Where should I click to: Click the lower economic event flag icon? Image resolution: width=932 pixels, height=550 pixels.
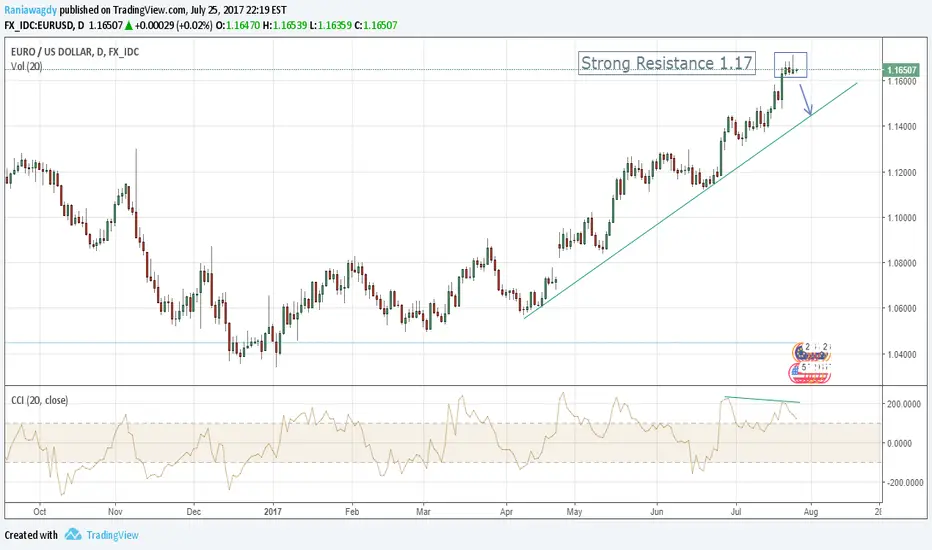pos(810,372)
